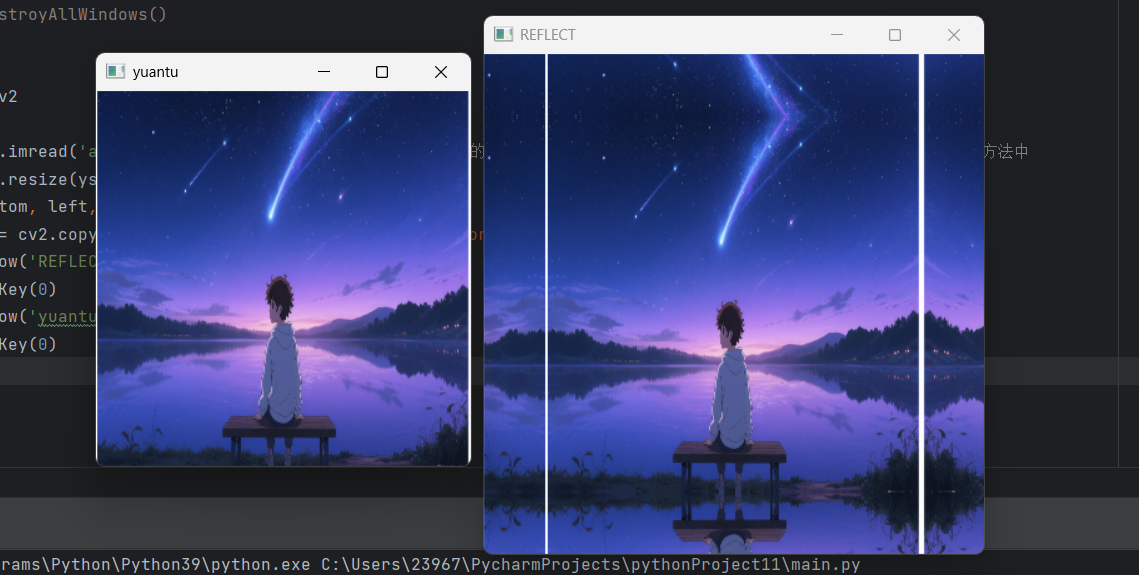Close the yuantu window

[441, 72]
